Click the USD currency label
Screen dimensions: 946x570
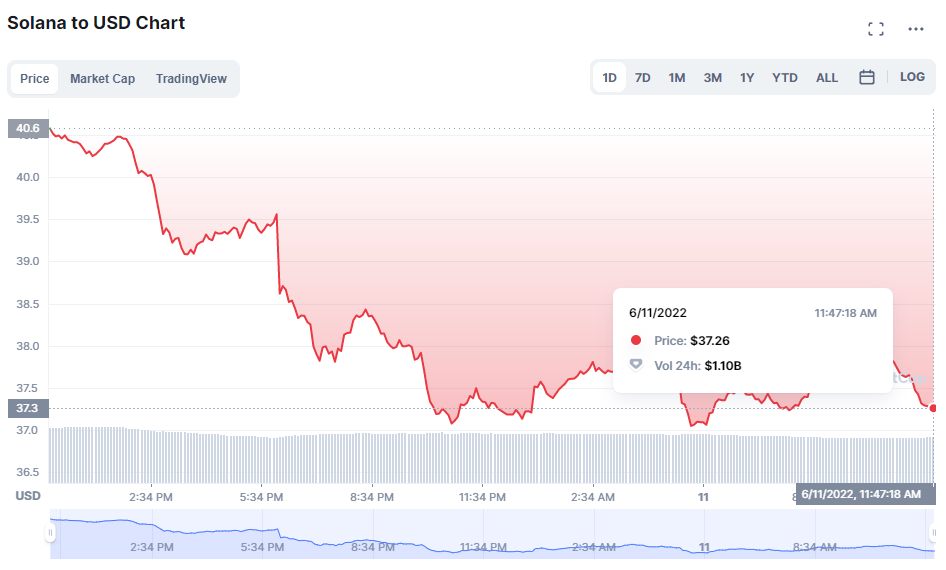pyautogui.click(x=28, y=496)
